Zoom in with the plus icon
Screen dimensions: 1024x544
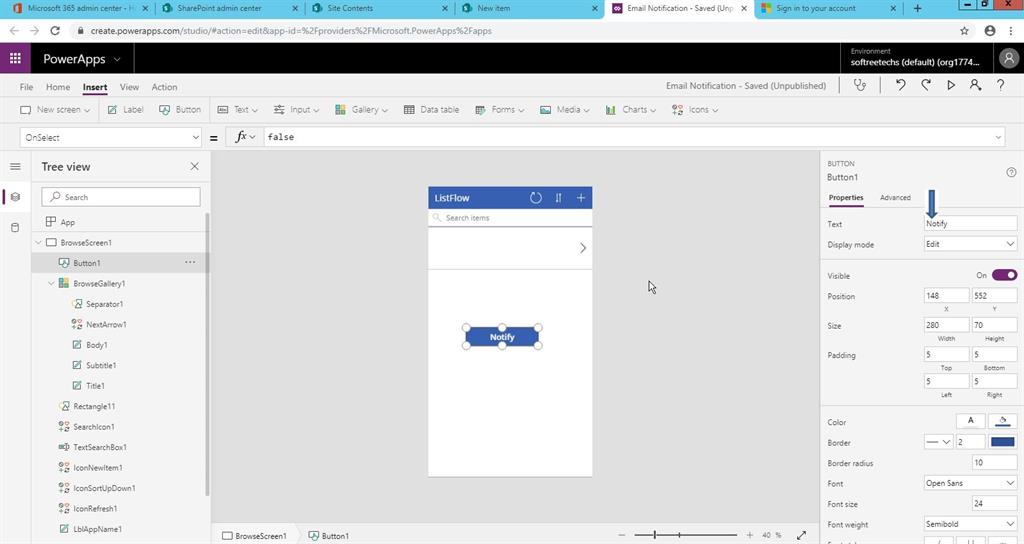pos(750,535)
